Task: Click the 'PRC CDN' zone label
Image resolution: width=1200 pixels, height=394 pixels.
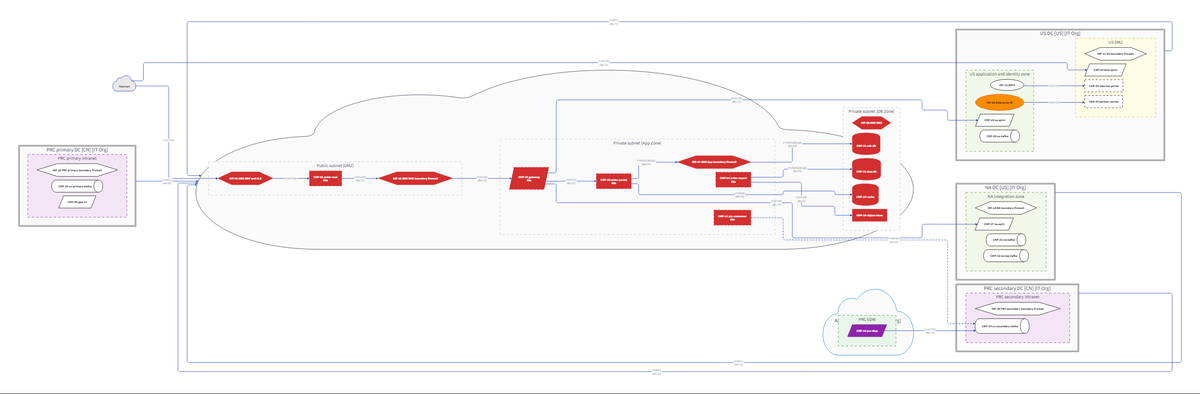Action: point(866,319)
